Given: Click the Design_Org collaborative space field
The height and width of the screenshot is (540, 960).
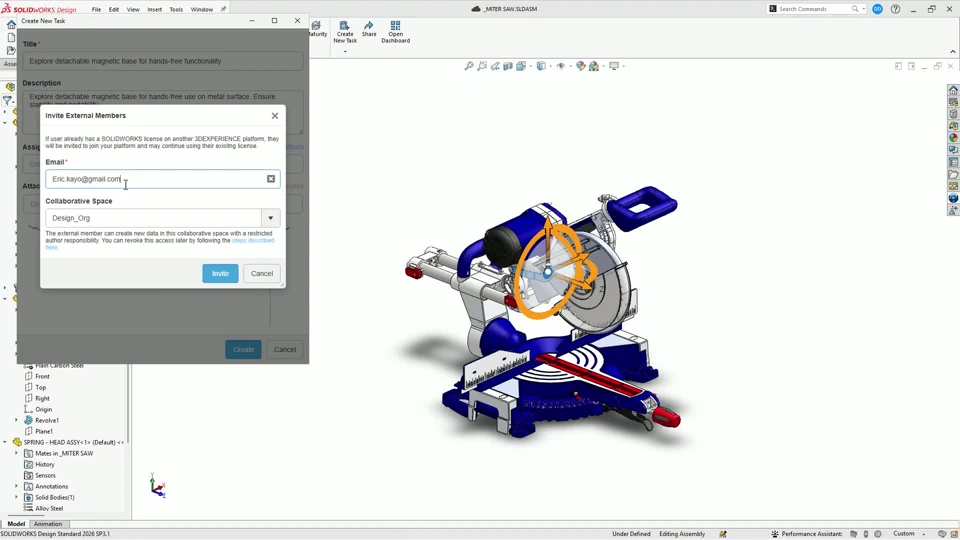Looking at the screenshot, I should (x=154, y=218).
